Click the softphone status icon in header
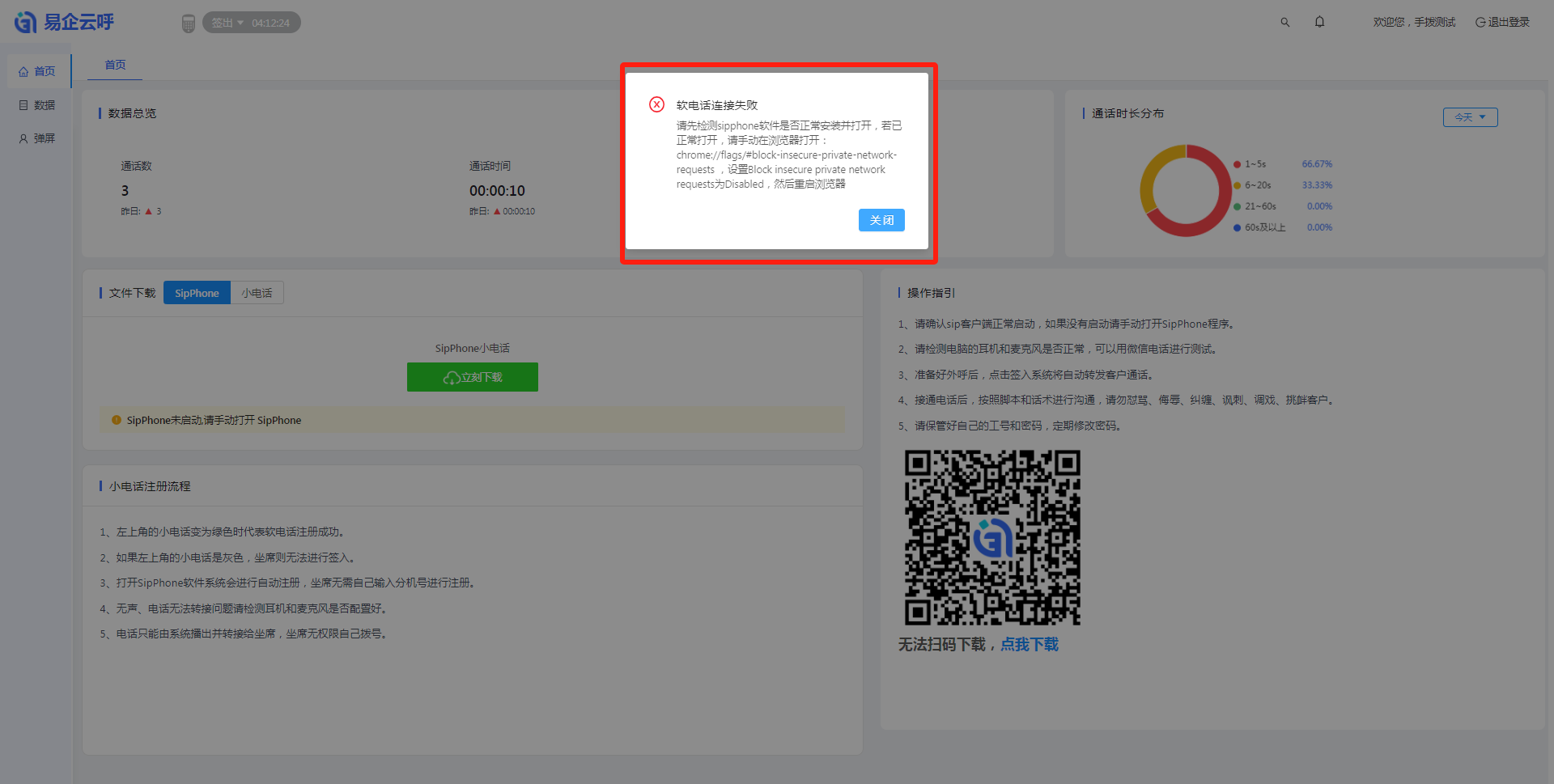This screenshot has width=1554, height=784. [x=188, y=23]
